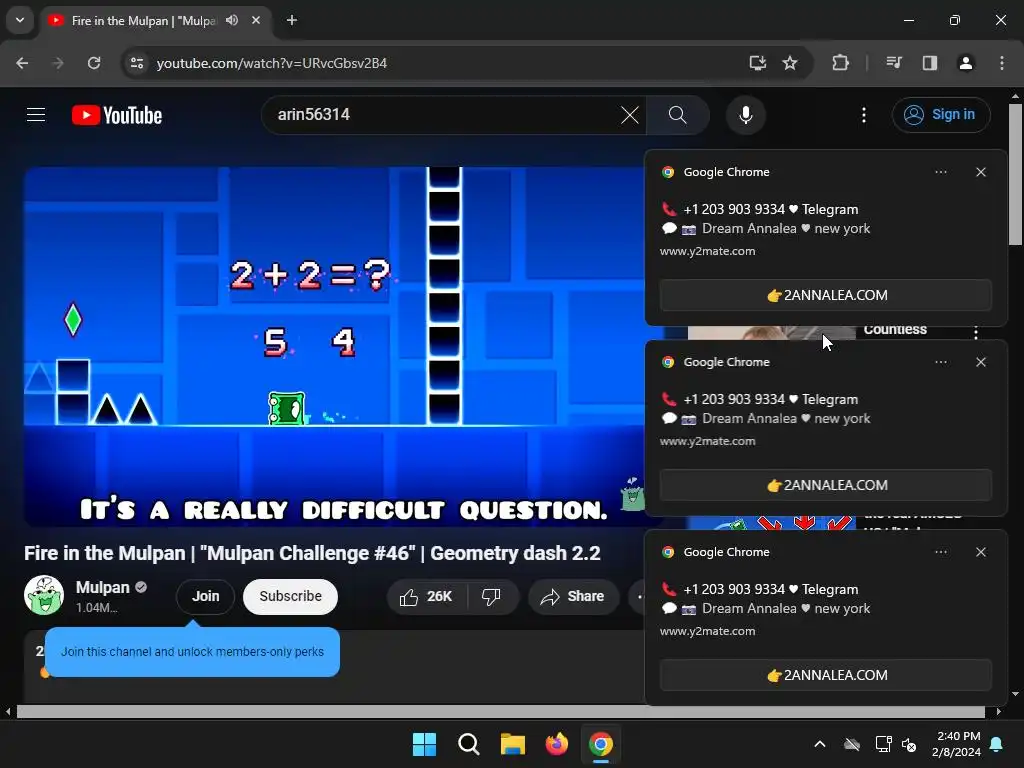Open the media controls in Chrome toolbar
The width and height of the screenshot is (1024, 768).
pos(894,63)
